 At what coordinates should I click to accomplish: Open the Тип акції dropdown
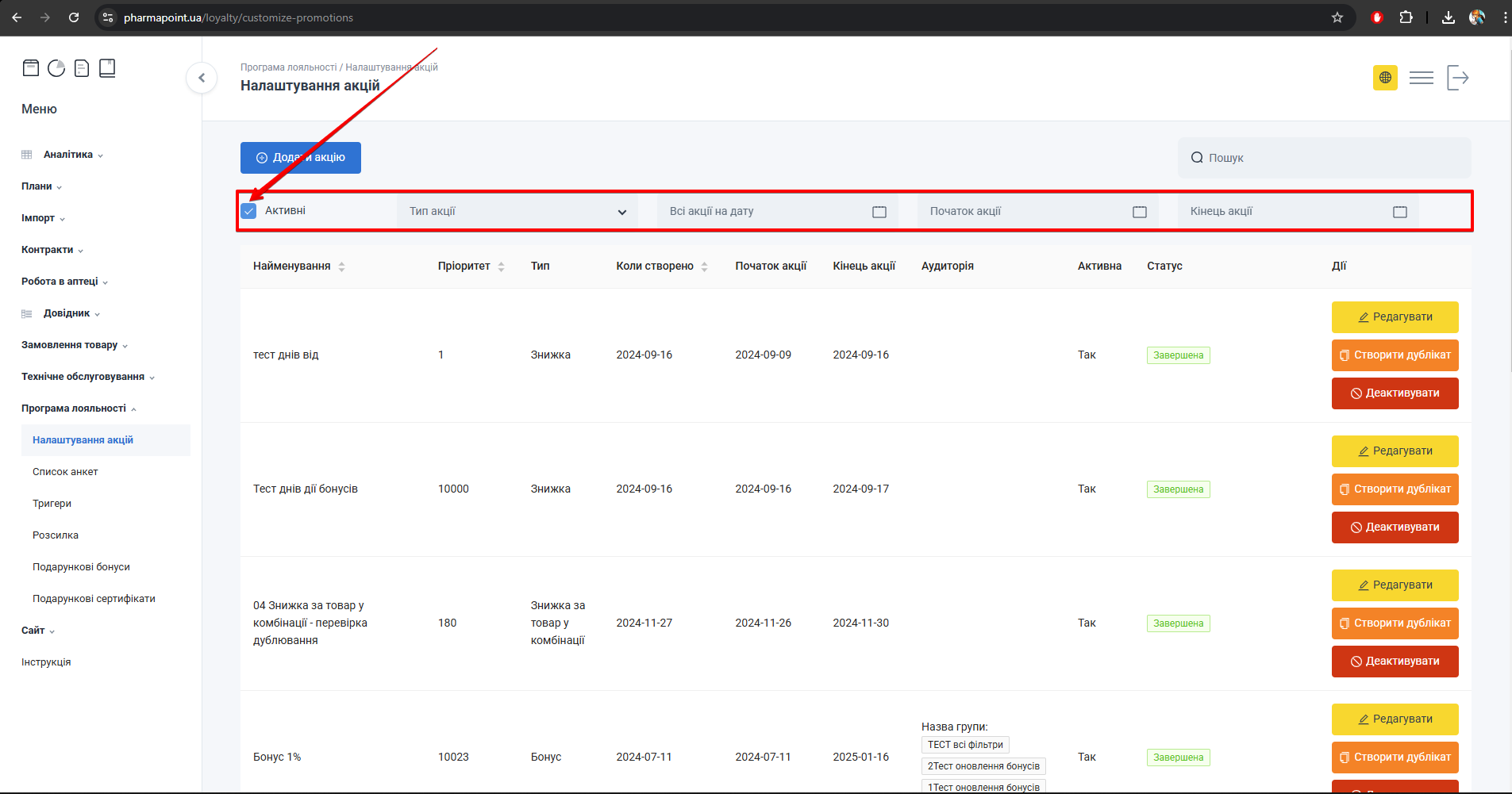click(517, 212)
